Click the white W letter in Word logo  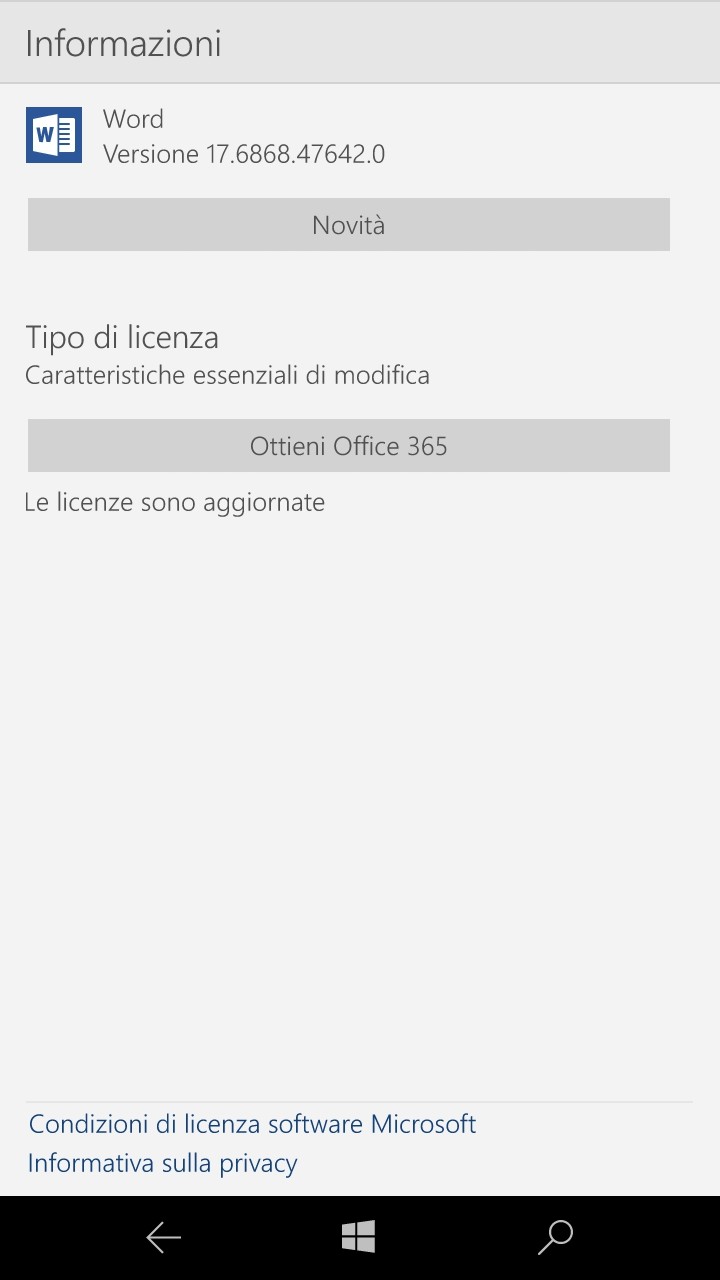coord(45,135)
